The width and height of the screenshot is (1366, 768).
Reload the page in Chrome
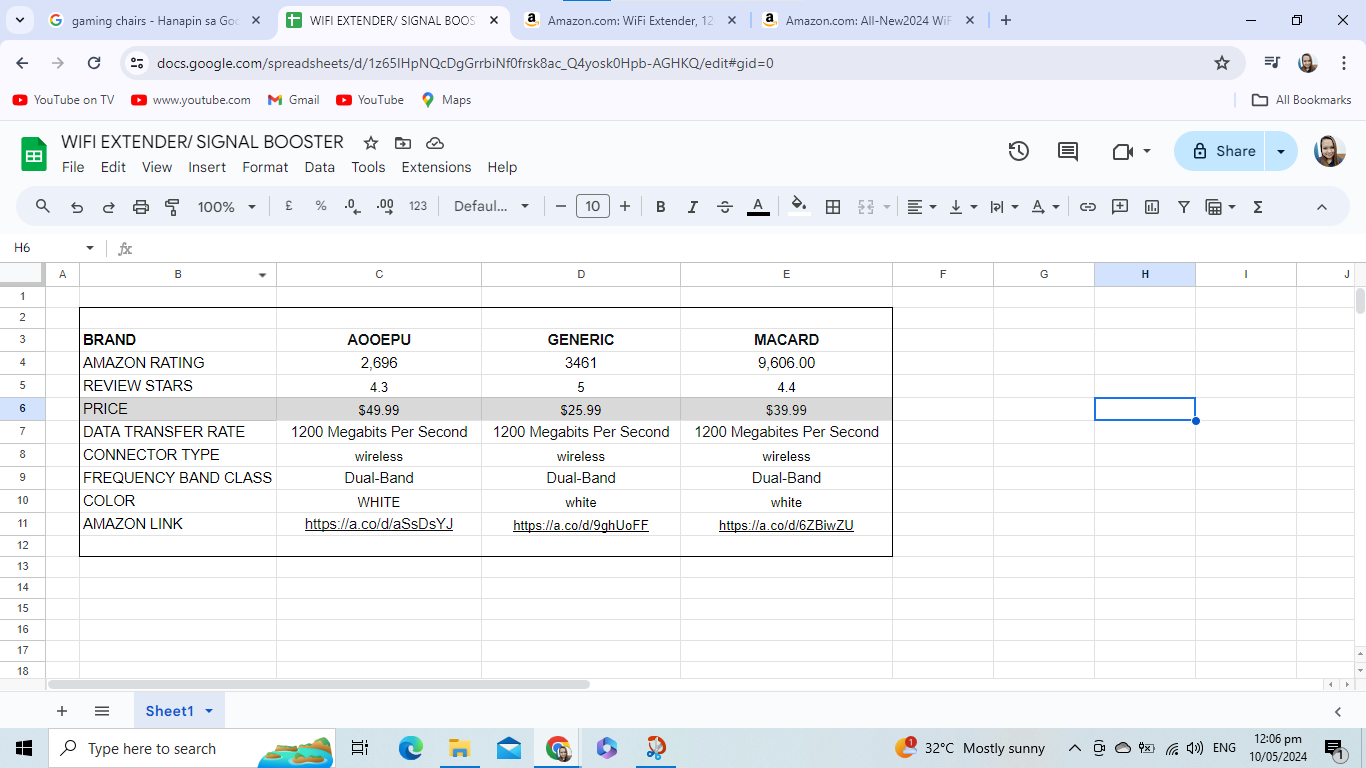pyautogui.click(x=94, y=63)
